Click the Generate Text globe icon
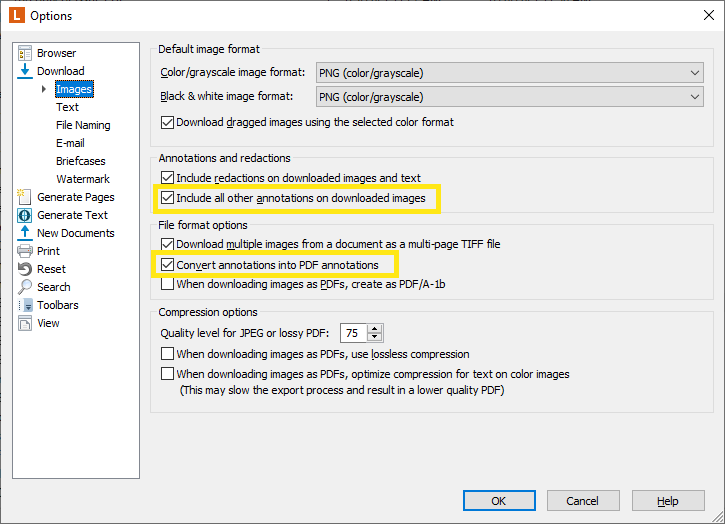Screen dimensions: 725x524 (25, 215)
